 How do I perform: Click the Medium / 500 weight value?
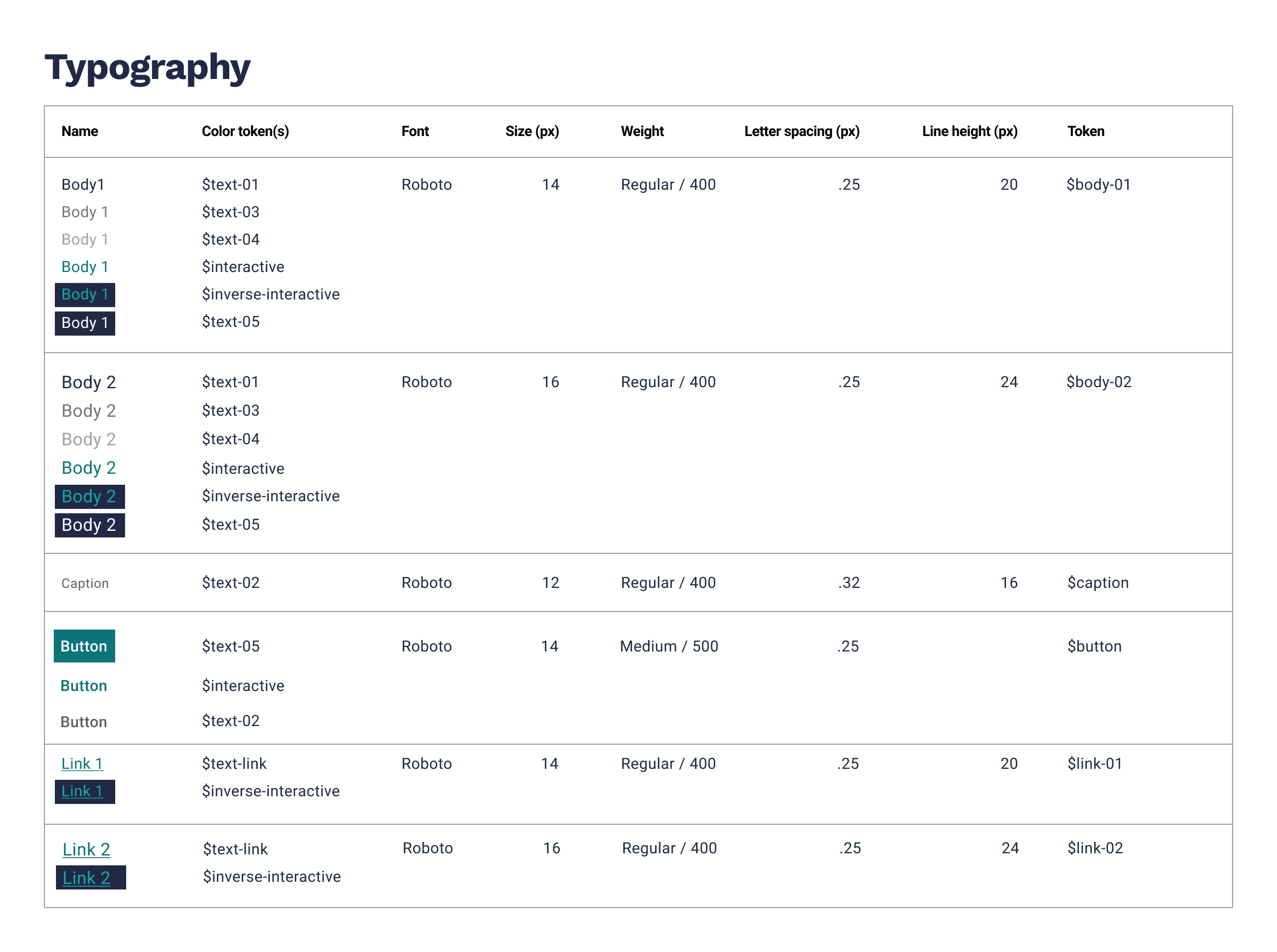(x=669, y=646)
